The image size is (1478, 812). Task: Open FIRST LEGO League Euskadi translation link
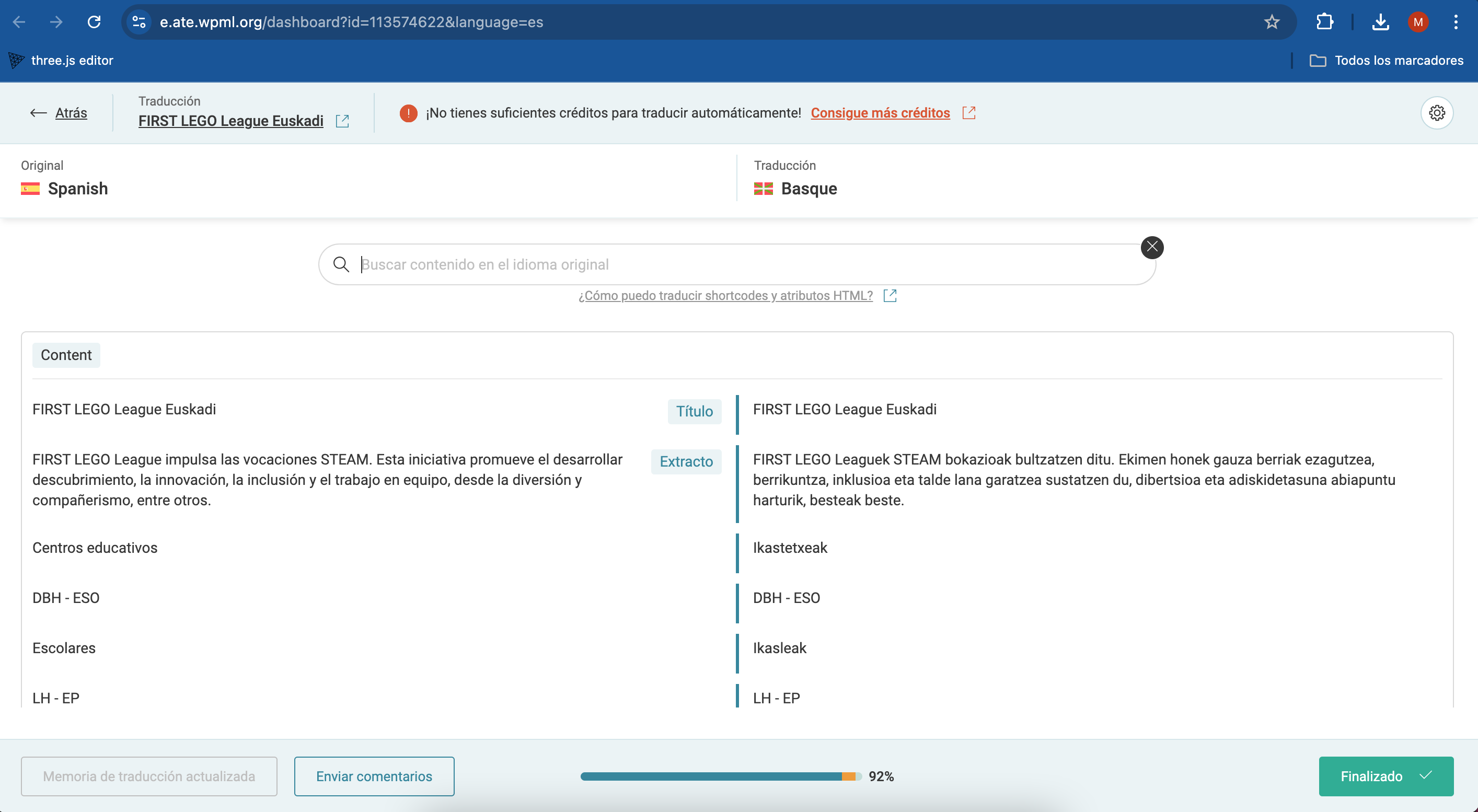coord(230,121)
